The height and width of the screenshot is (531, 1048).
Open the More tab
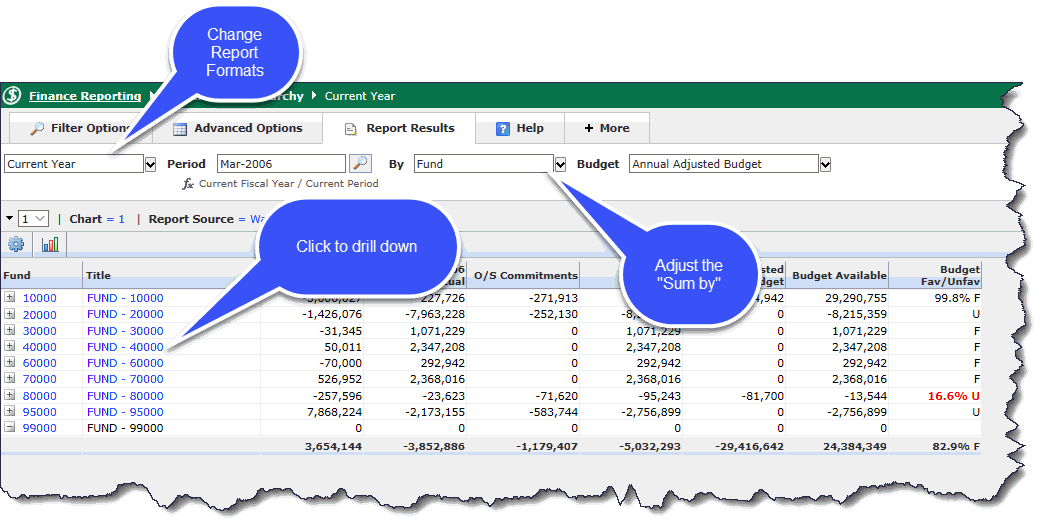[607, 128]
